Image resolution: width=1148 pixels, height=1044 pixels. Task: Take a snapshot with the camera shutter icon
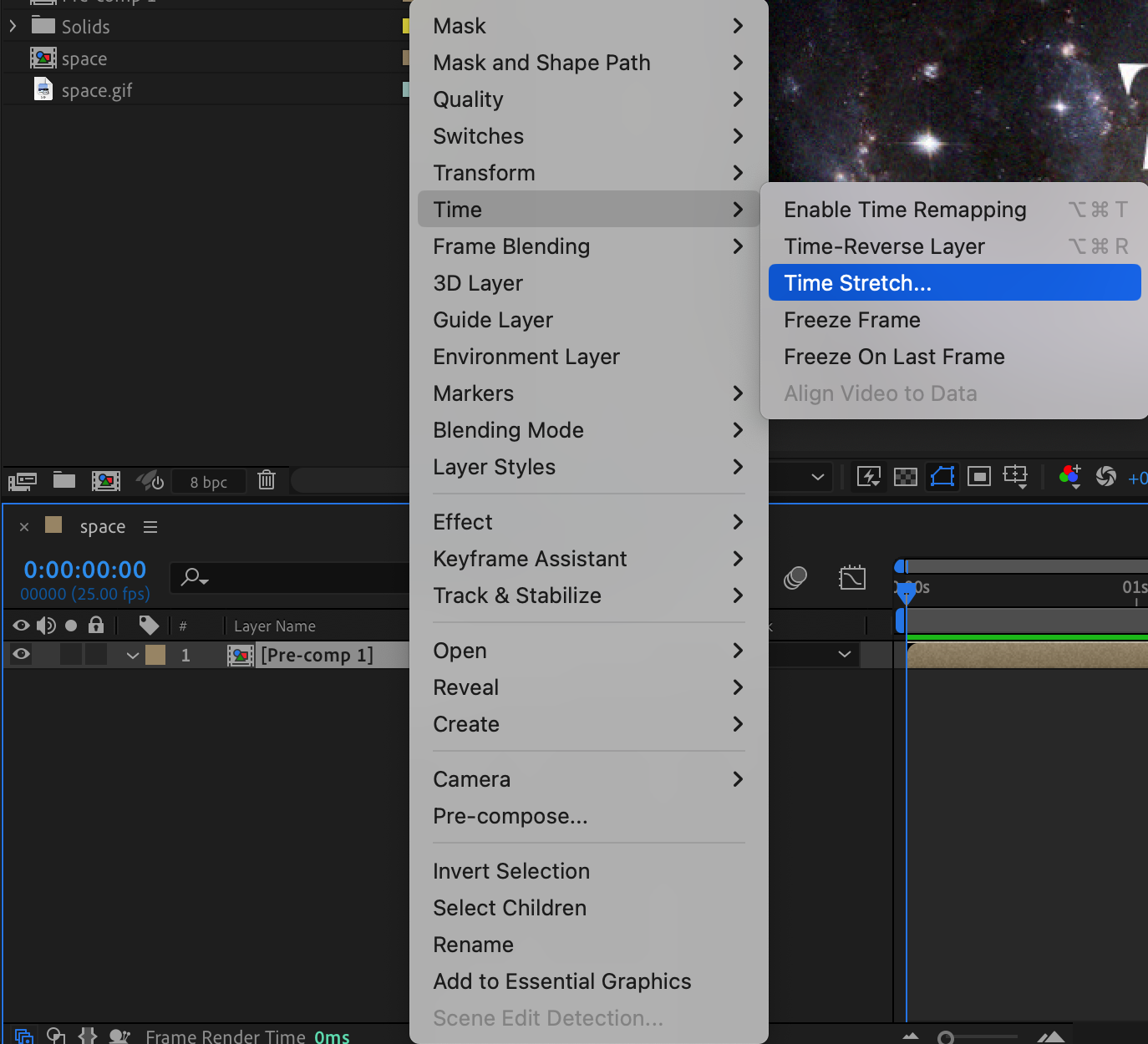pos(1105,476)
